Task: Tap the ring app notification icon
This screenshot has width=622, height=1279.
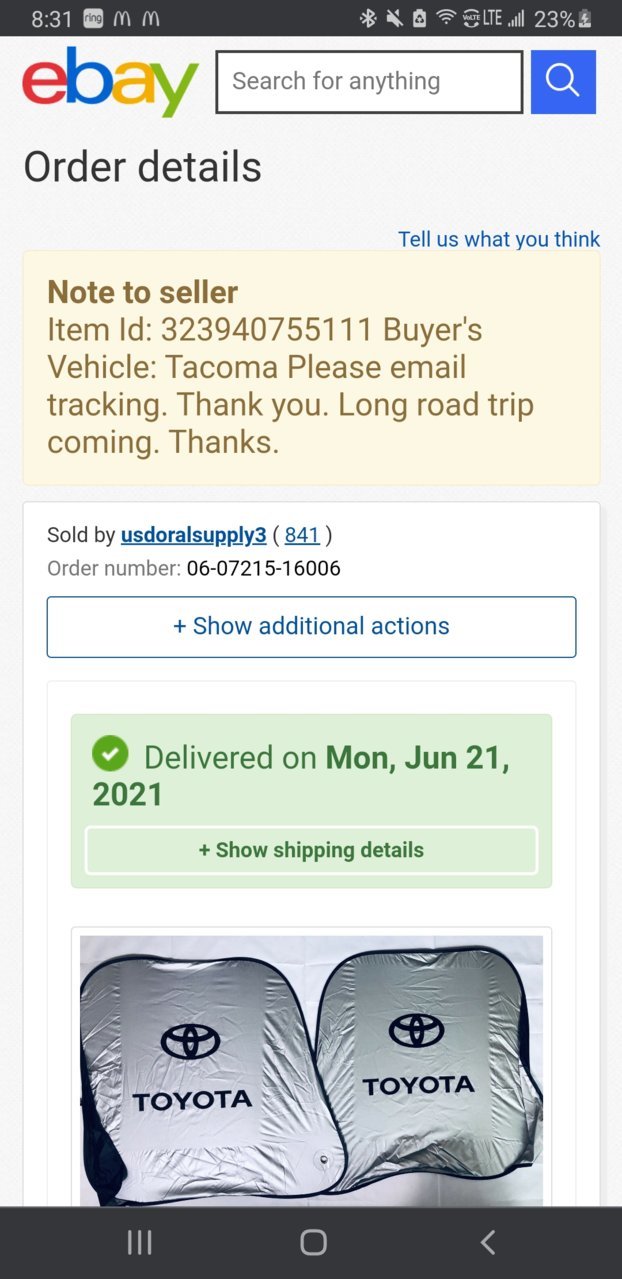Action: 94,18
